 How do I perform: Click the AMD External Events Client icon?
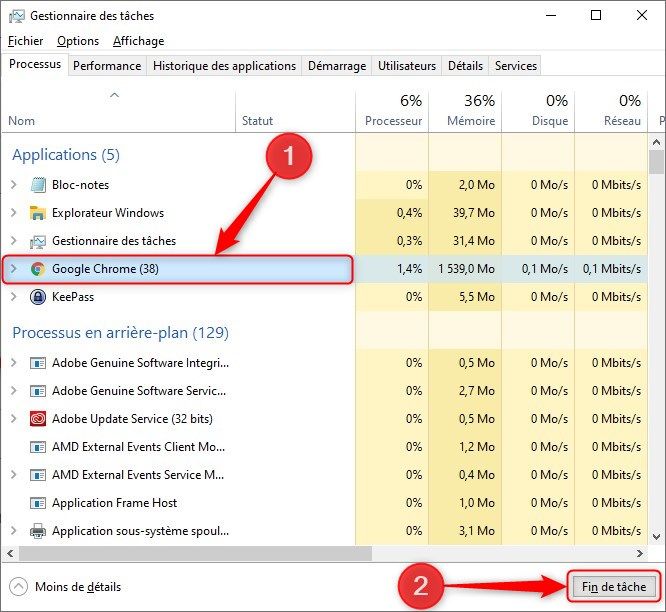tap(38, 447)
